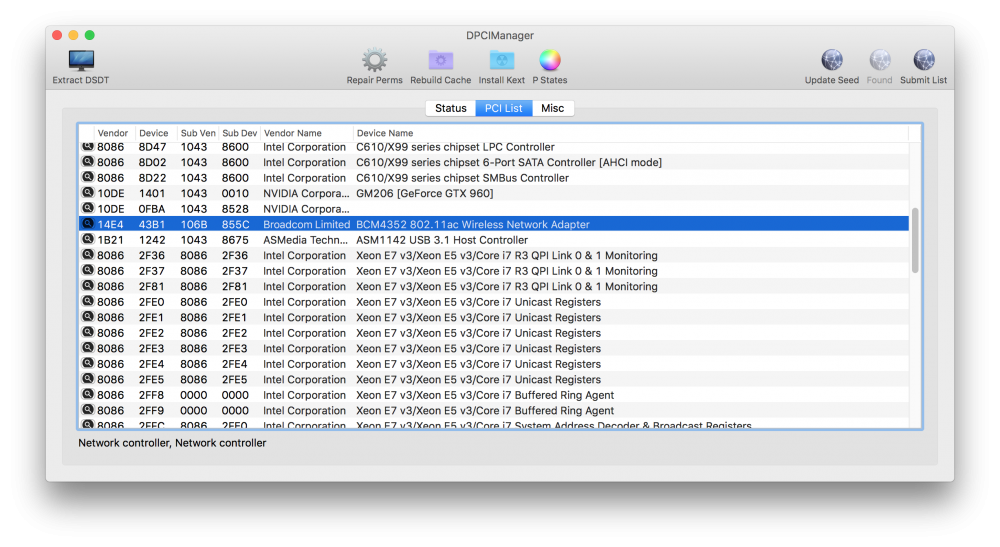Open P States color wheel icon

(x=550, y=60)
